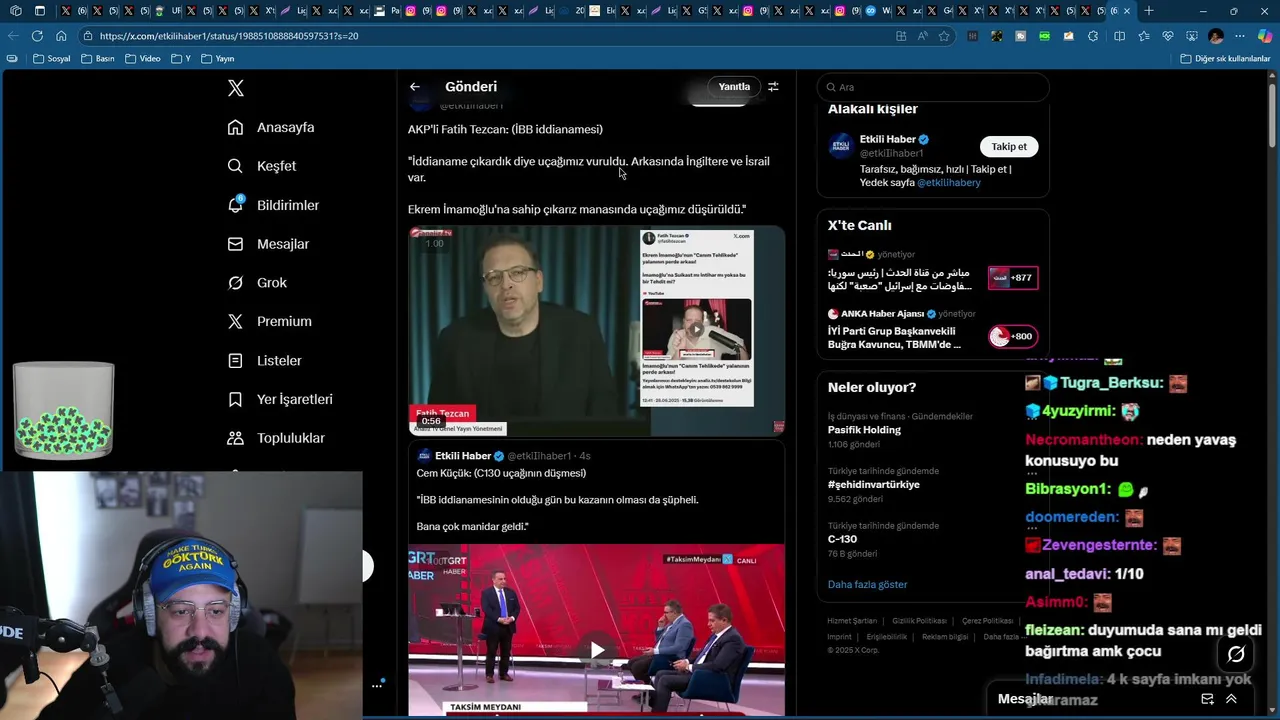This screenshot has width=1280, height=720.
Task: Open Diğer sık kullanılanlar folder
Action: 1225,59
